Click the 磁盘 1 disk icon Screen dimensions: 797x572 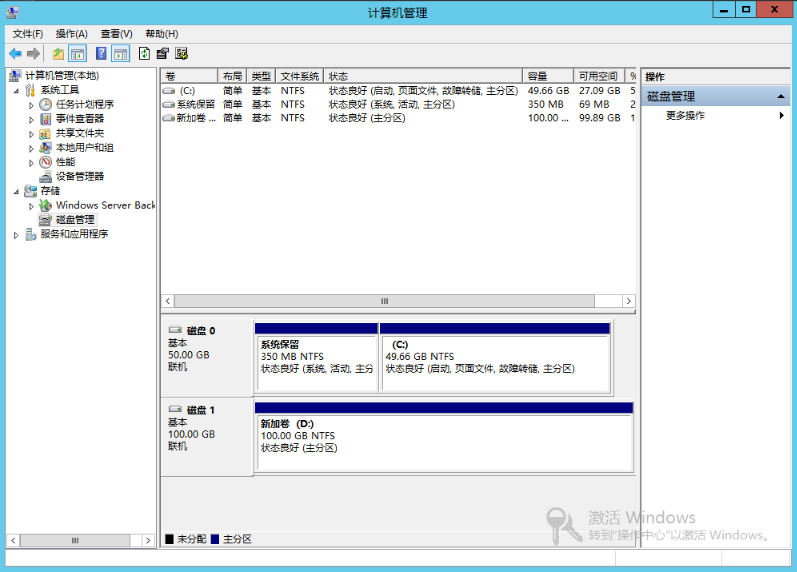point(175,409)
